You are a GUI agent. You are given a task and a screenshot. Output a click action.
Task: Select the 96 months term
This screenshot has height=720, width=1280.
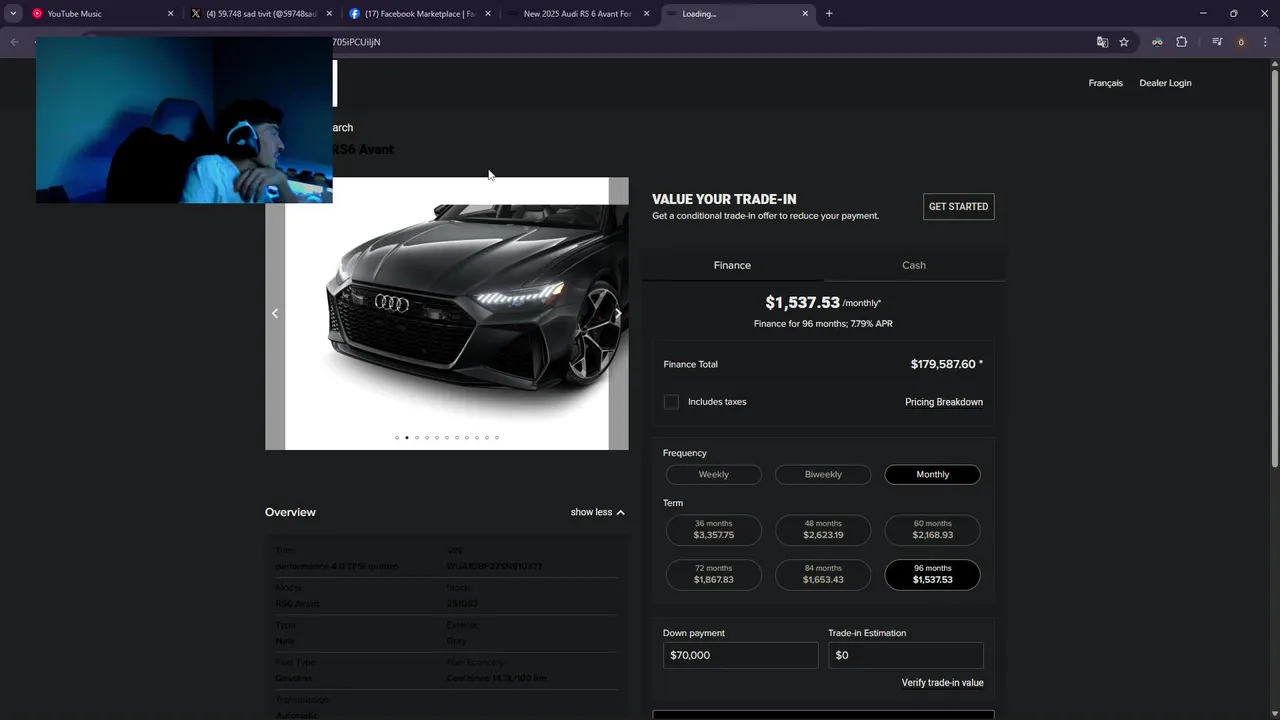click(933, 575)
